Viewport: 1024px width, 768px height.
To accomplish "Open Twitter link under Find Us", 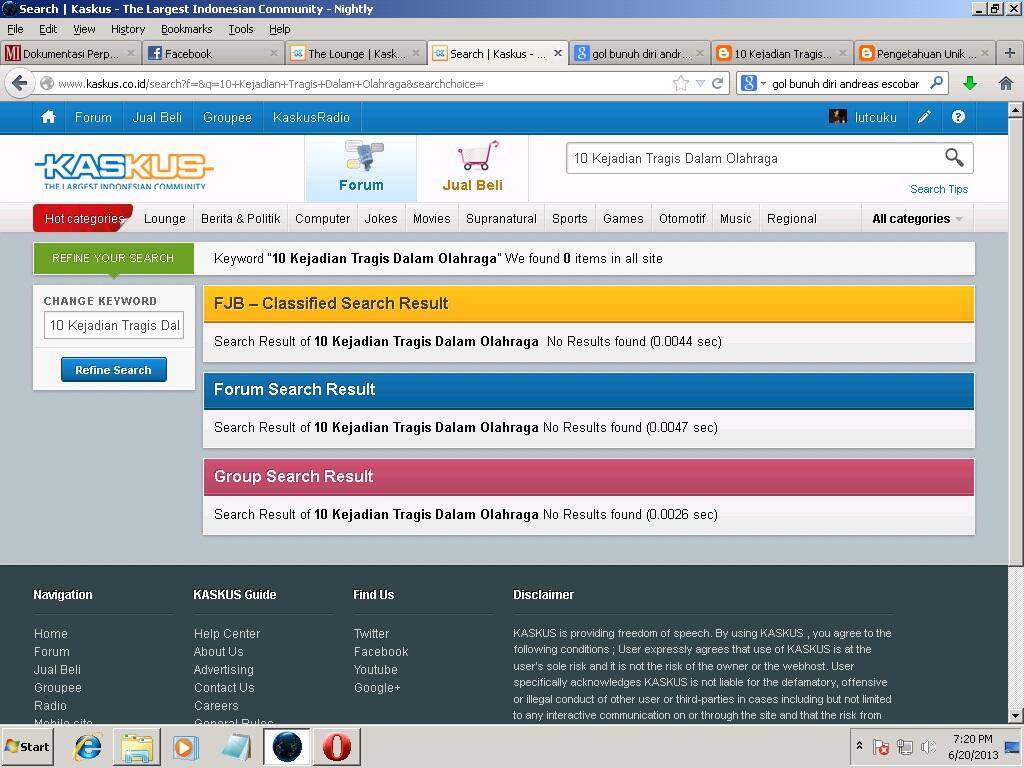I will (x=371, y=633).
